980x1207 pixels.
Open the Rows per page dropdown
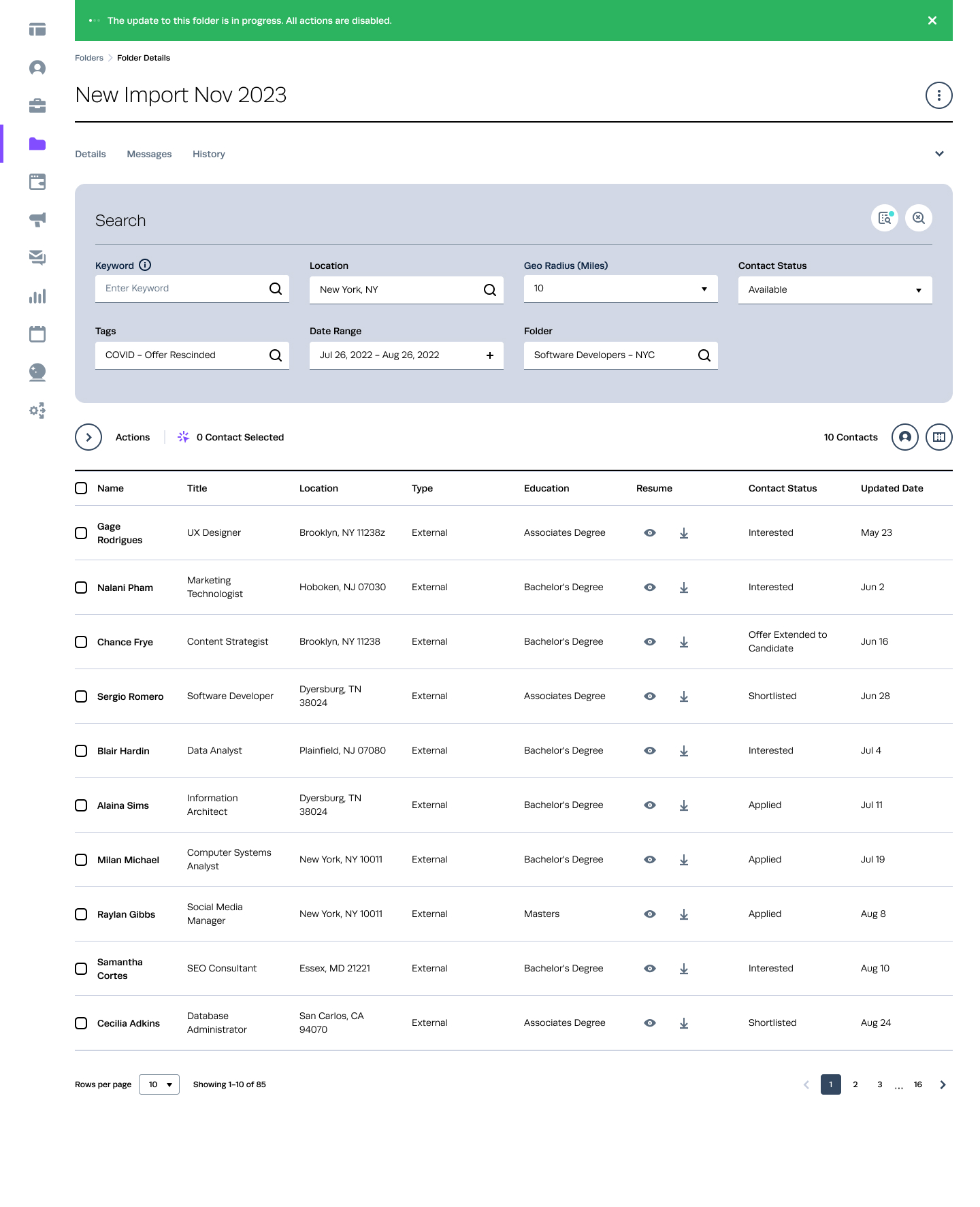pos(159,1084)
